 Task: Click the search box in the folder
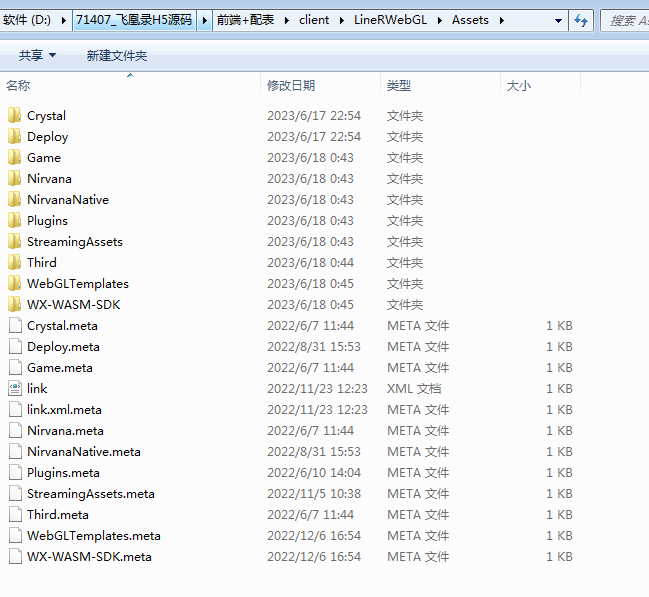pyautogui.click(x=625, y=20)
